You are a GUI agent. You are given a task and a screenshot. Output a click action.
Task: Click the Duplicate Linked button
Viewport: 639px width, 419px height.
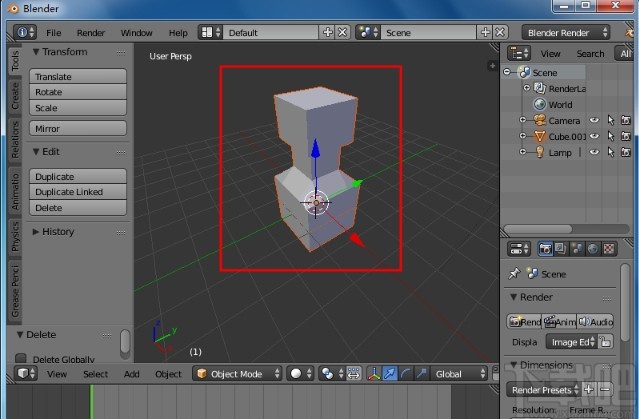point(78,192)
